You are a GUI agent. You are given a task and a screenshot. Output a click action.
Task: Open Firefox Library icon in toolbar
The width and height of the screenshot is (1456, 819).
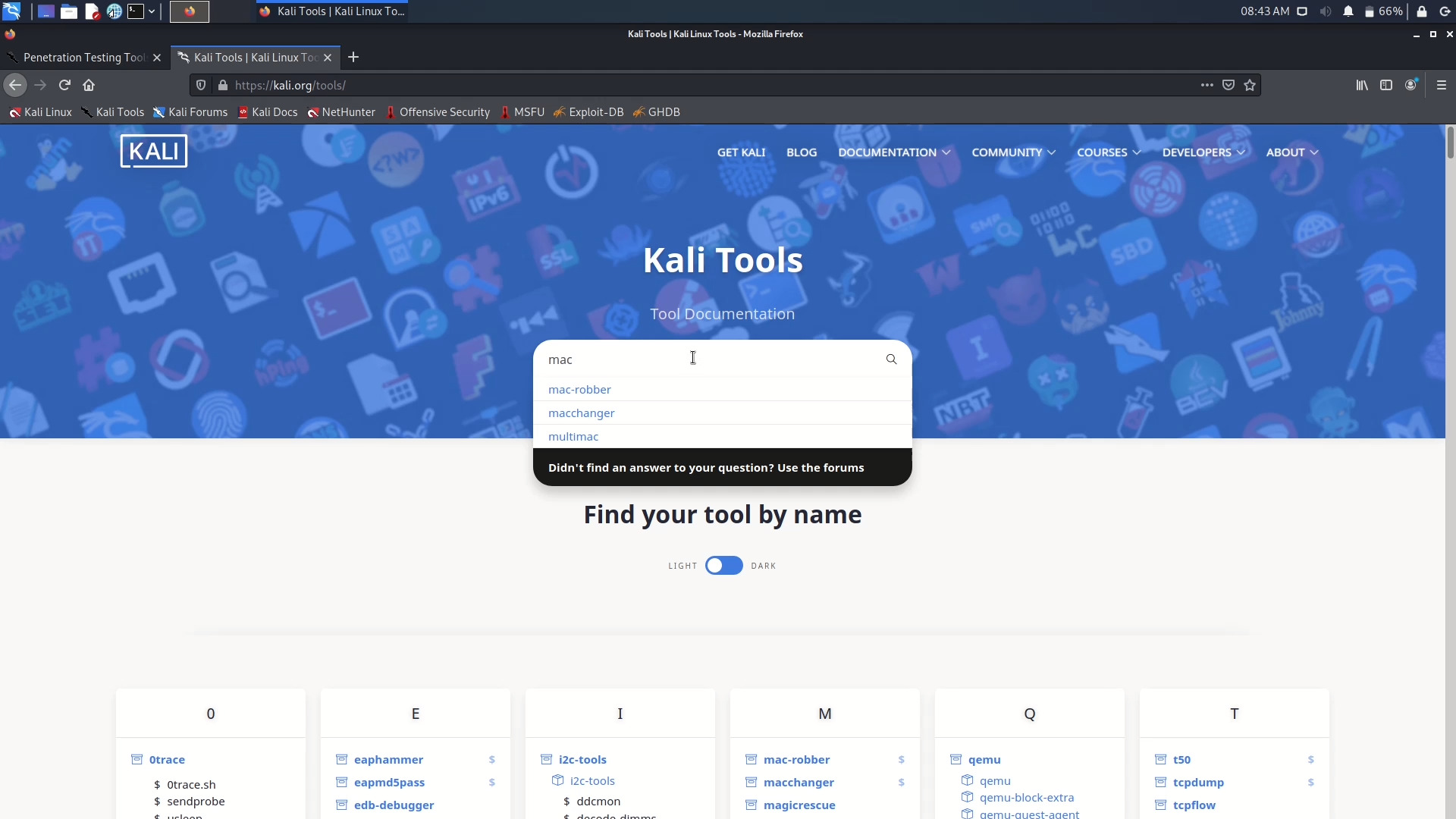pos(1361,85)
